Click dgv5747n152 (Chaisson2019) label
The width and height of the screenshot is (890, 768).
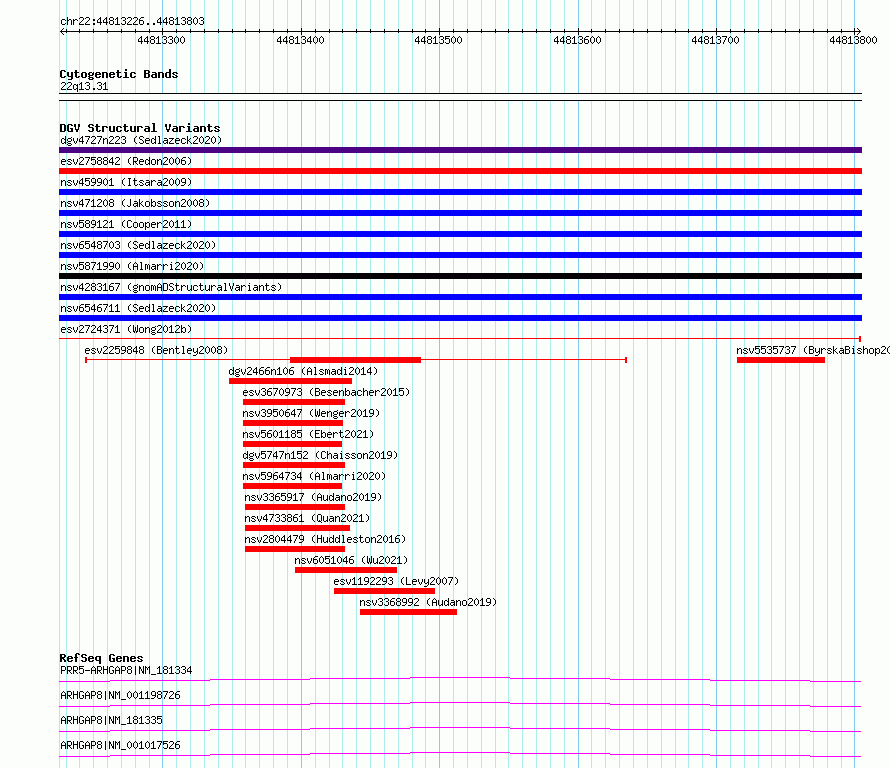point(320,455)
